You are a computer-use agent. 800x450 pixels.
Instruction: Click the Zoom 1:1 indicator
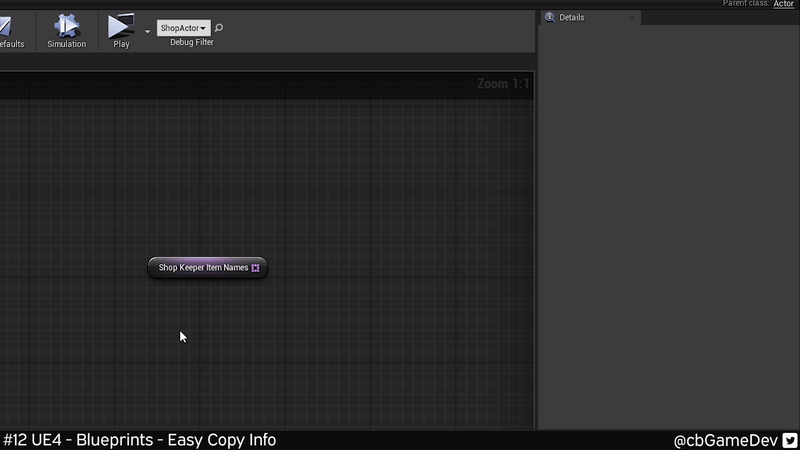(503, 84)
